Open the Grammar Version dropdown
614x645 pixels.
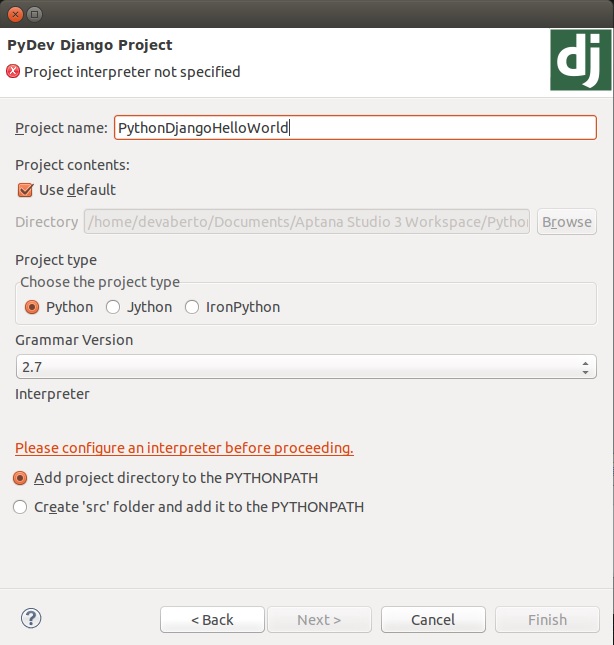(x=306, y=367)
